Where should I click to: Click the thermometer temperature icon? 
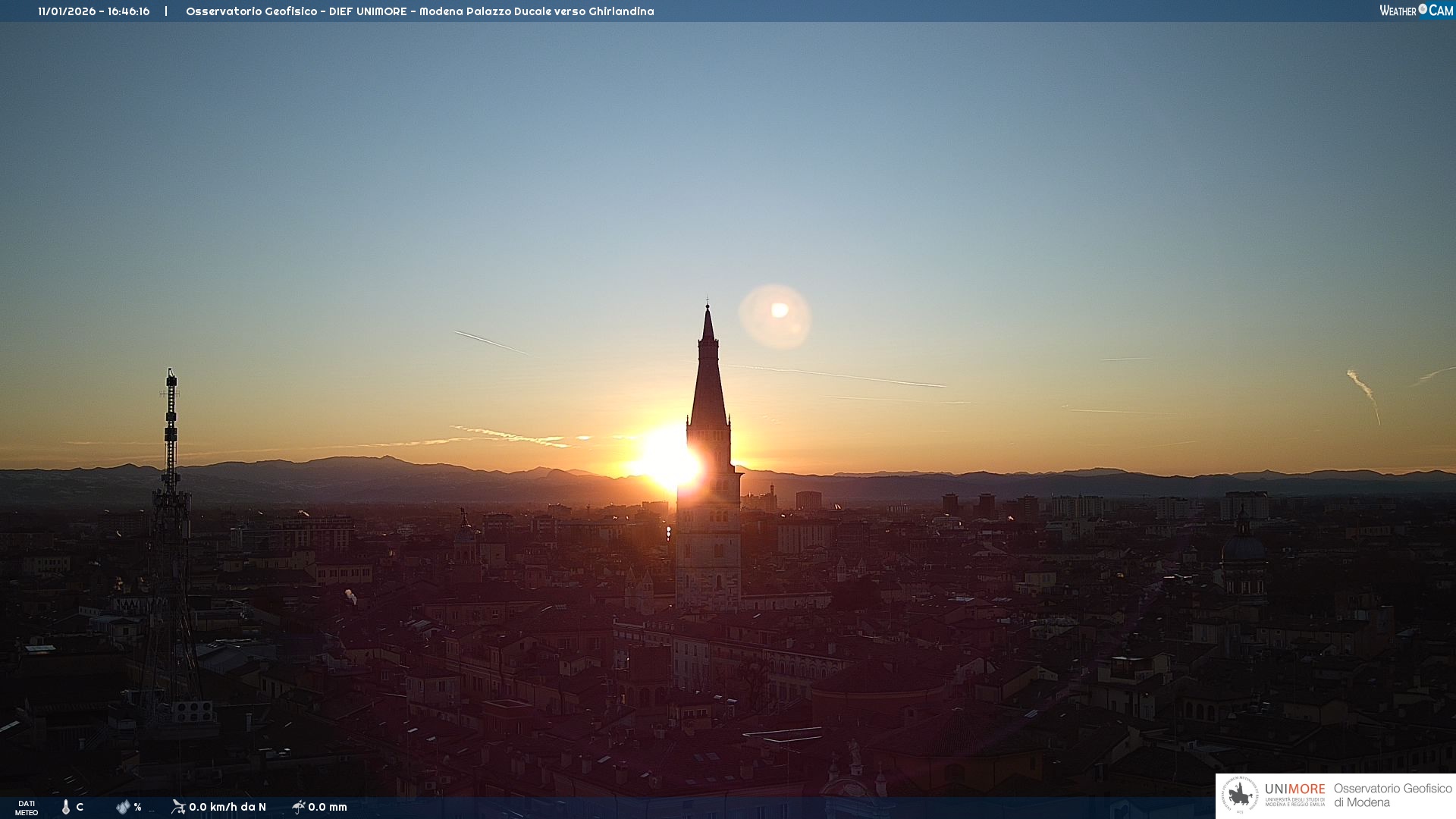tap(66, 807)
